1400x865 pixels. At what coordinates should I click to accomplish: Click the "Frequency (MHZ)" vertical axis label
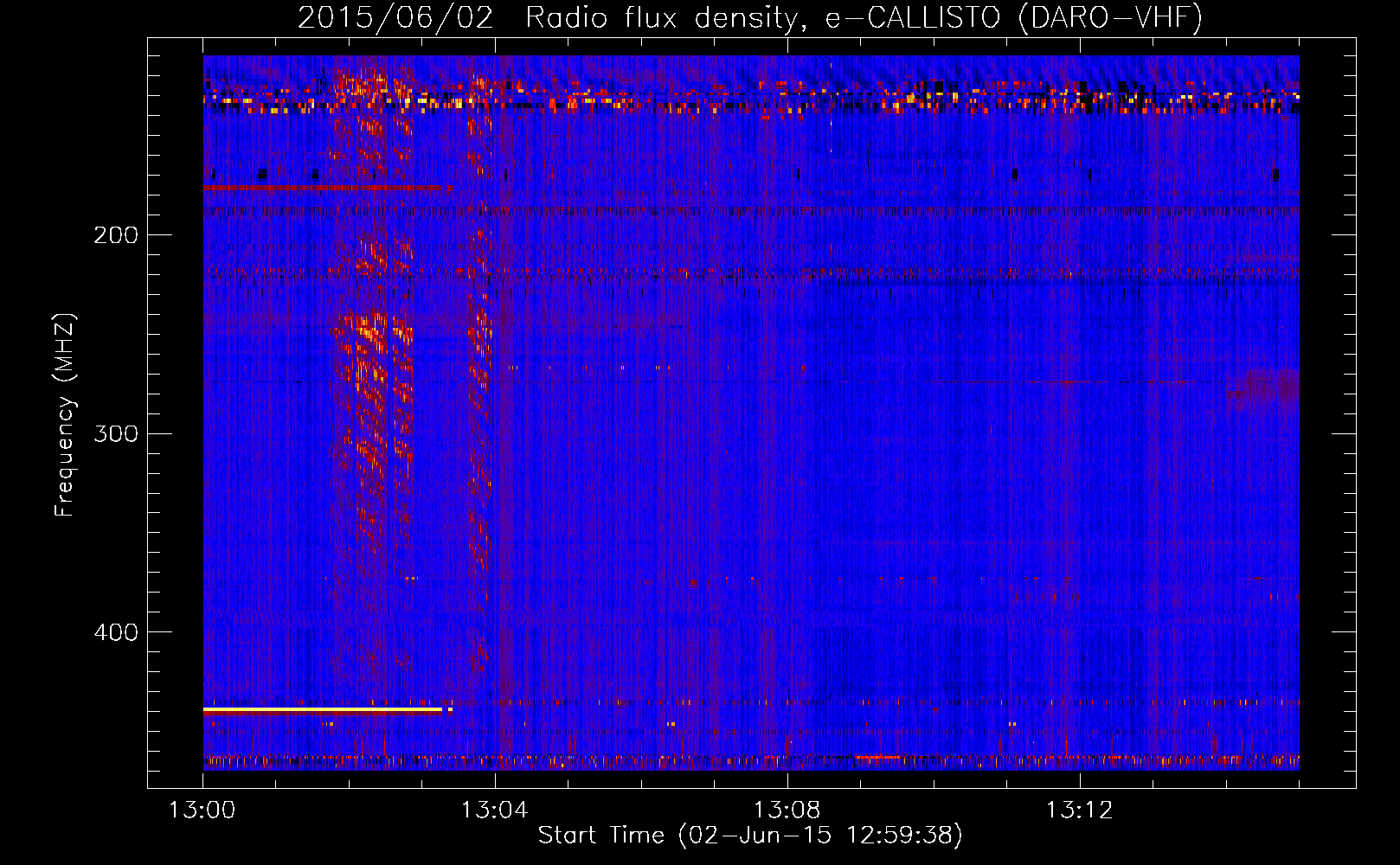[x=65, y=415]
